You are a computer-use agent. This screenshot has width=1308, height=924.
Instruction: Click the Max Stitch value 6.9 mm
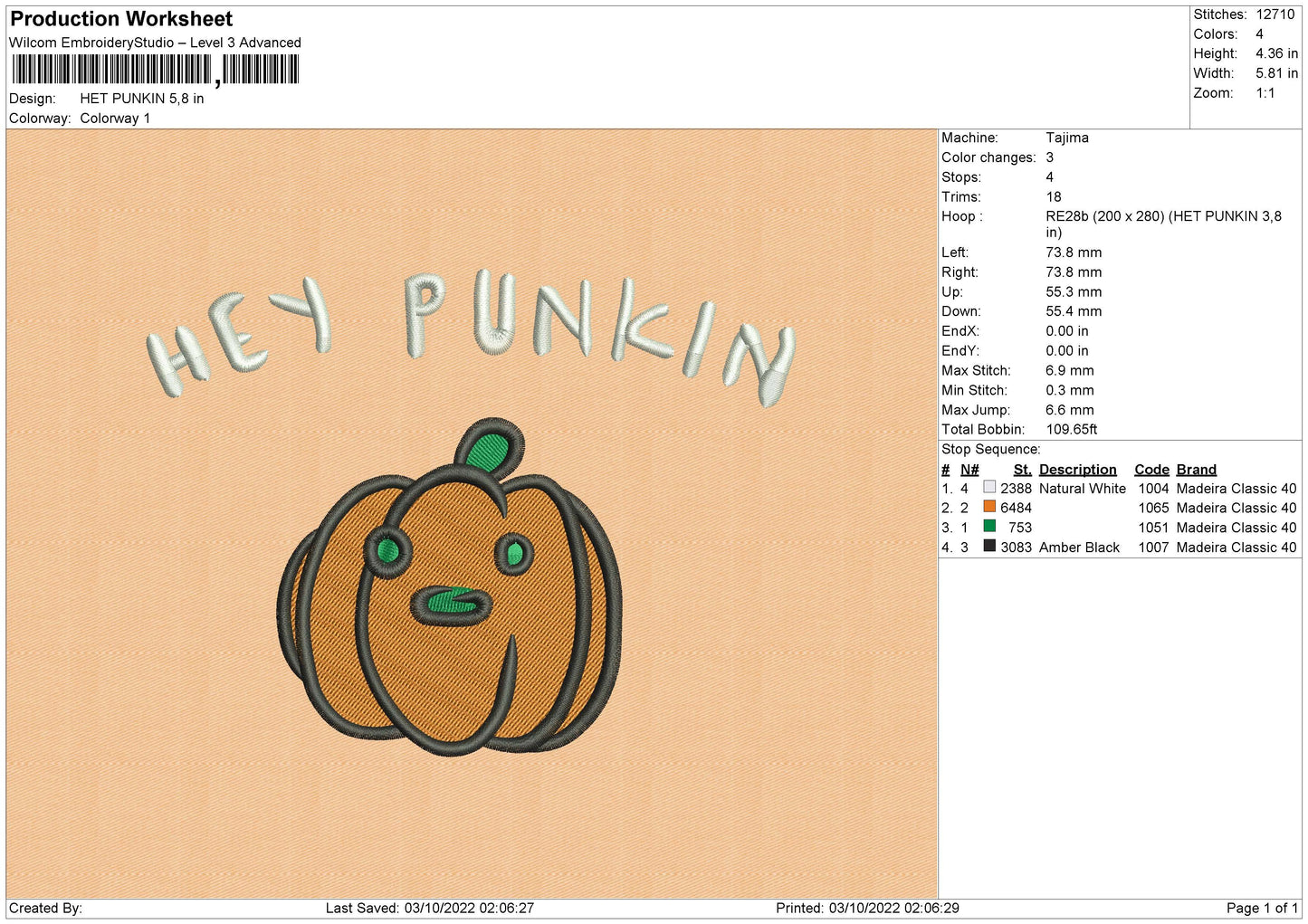tap(1070, 370)
